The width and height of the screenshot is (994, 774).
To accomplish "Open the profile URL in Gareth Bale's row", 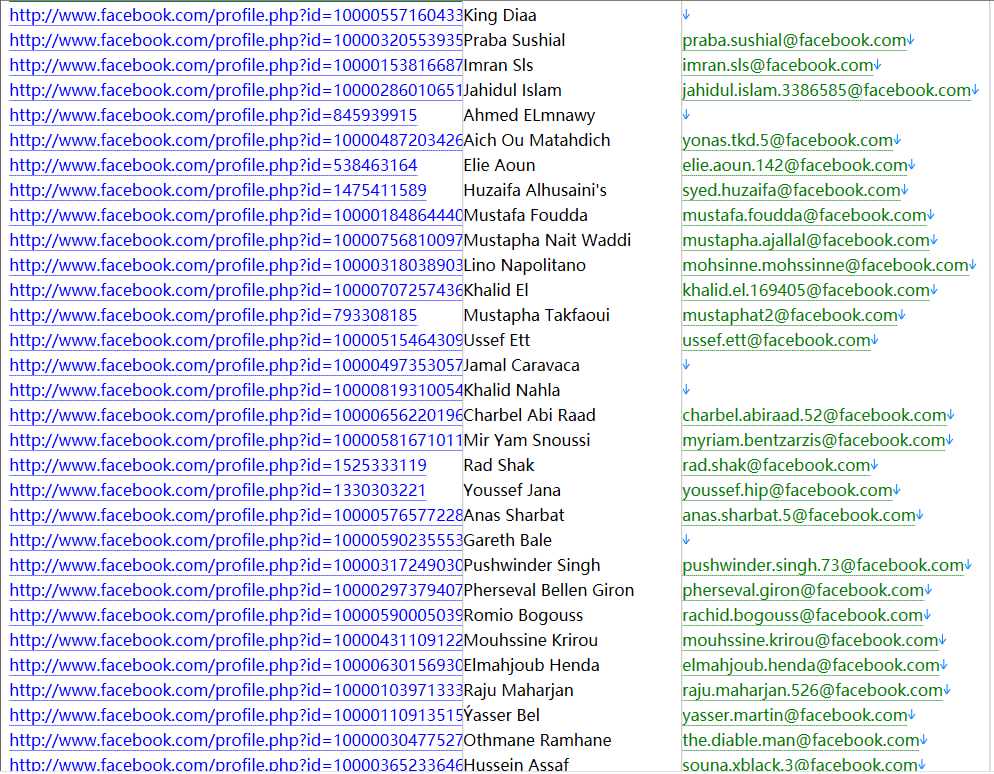I will pyautogui.click(x=236, y=540).
